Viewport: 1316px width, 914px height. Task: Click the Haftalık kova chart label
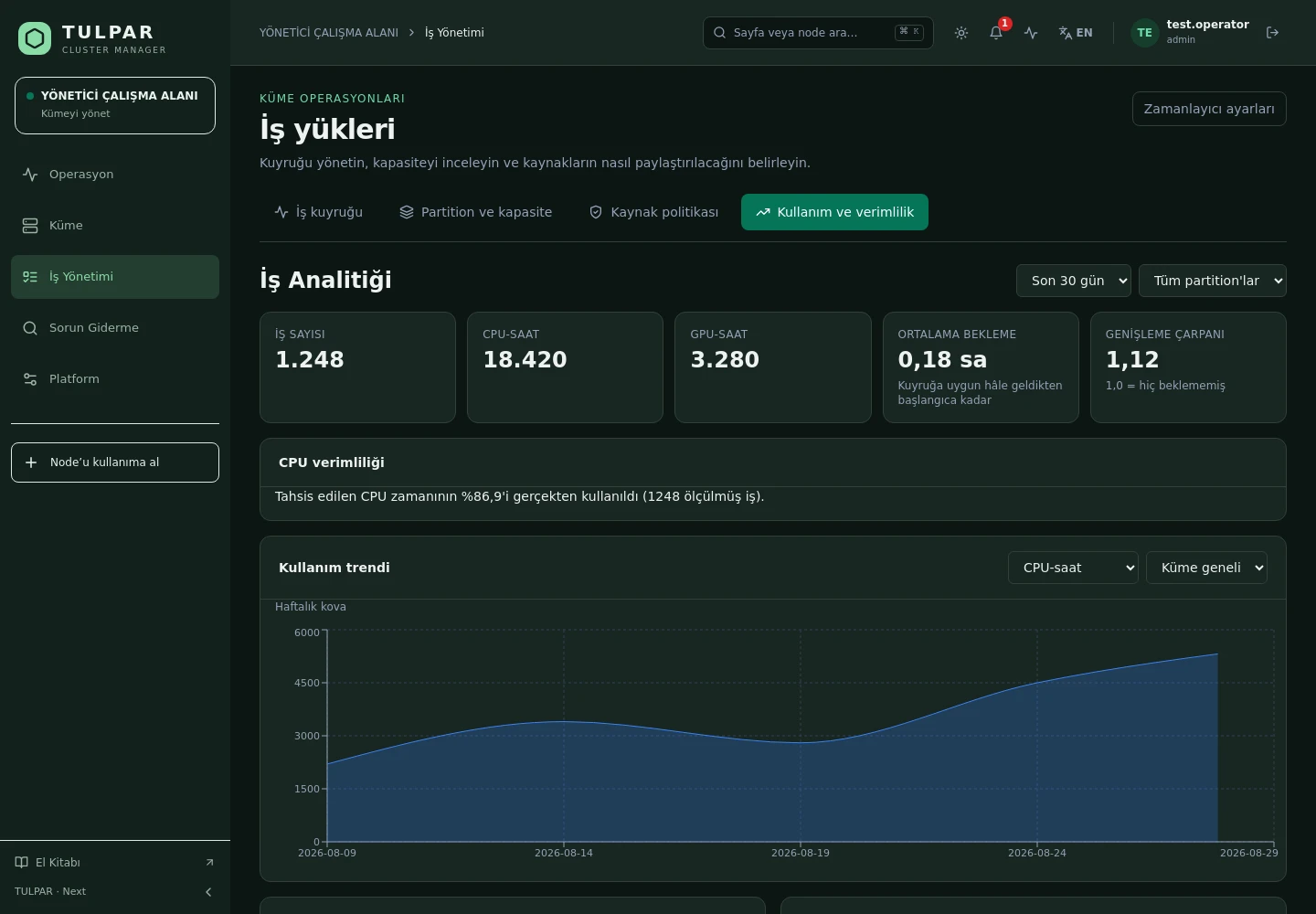(311, 607)
